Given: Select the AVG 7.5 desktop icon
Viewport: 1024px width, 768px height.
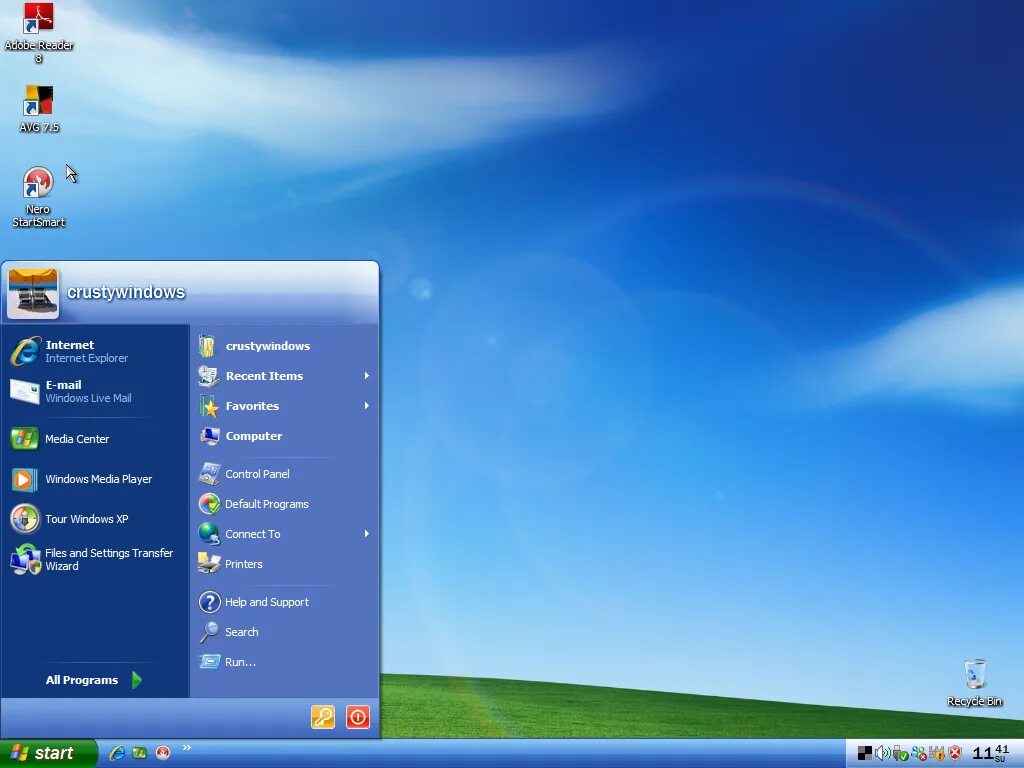Looking at the screenshot, I should [x=39, y=108].
